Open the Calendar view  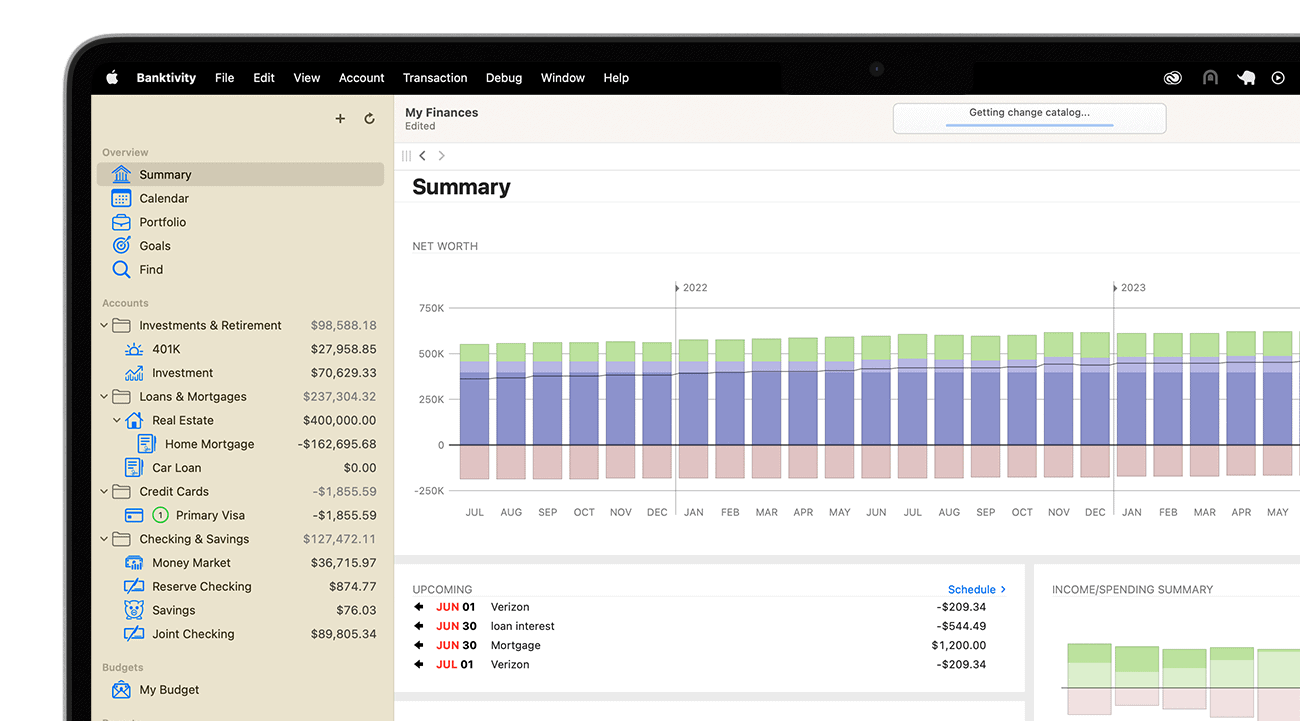(x=164, y=198)
